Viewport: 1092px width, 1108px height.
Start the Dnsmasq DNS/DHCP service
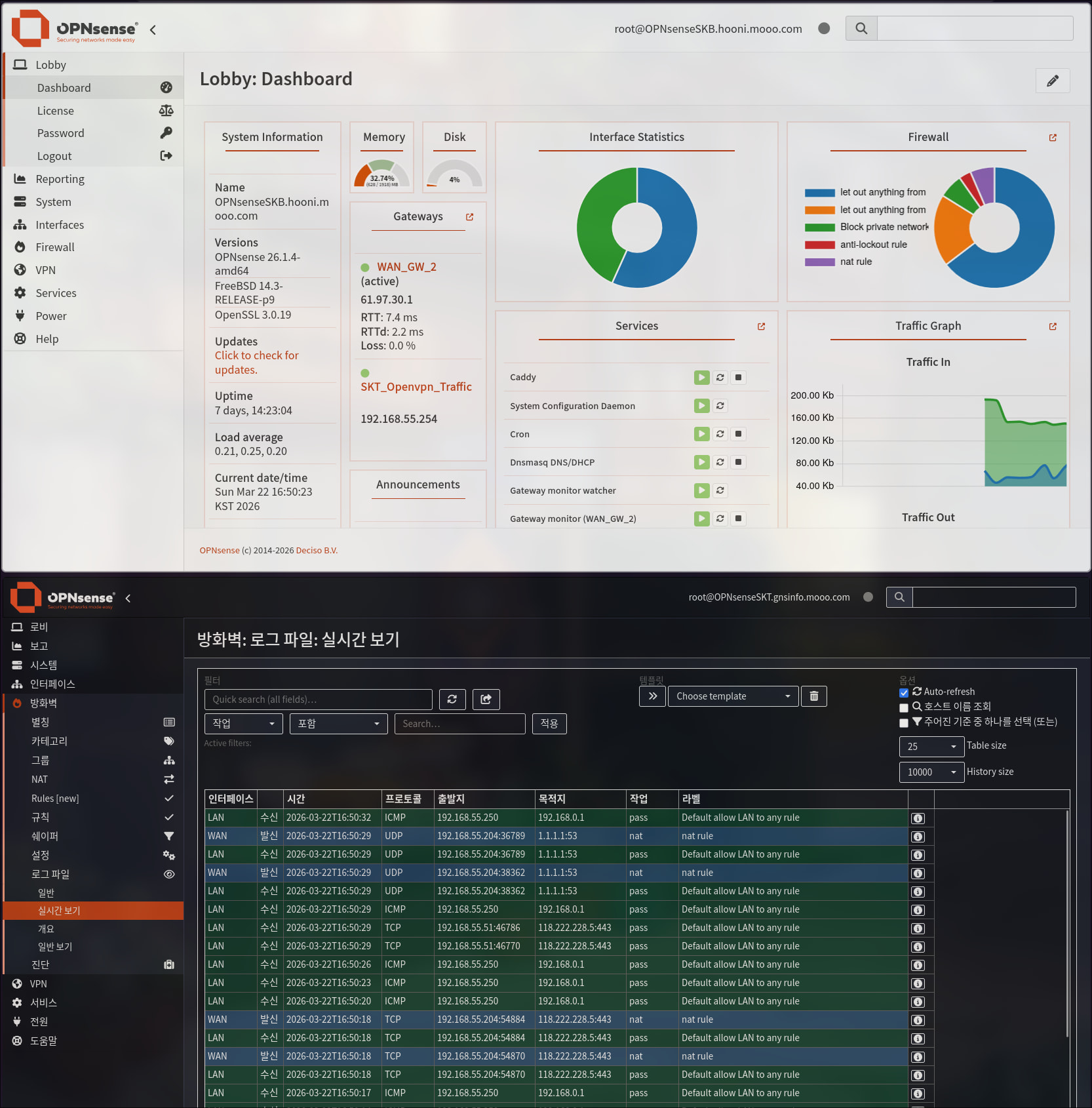pos(701,462)
